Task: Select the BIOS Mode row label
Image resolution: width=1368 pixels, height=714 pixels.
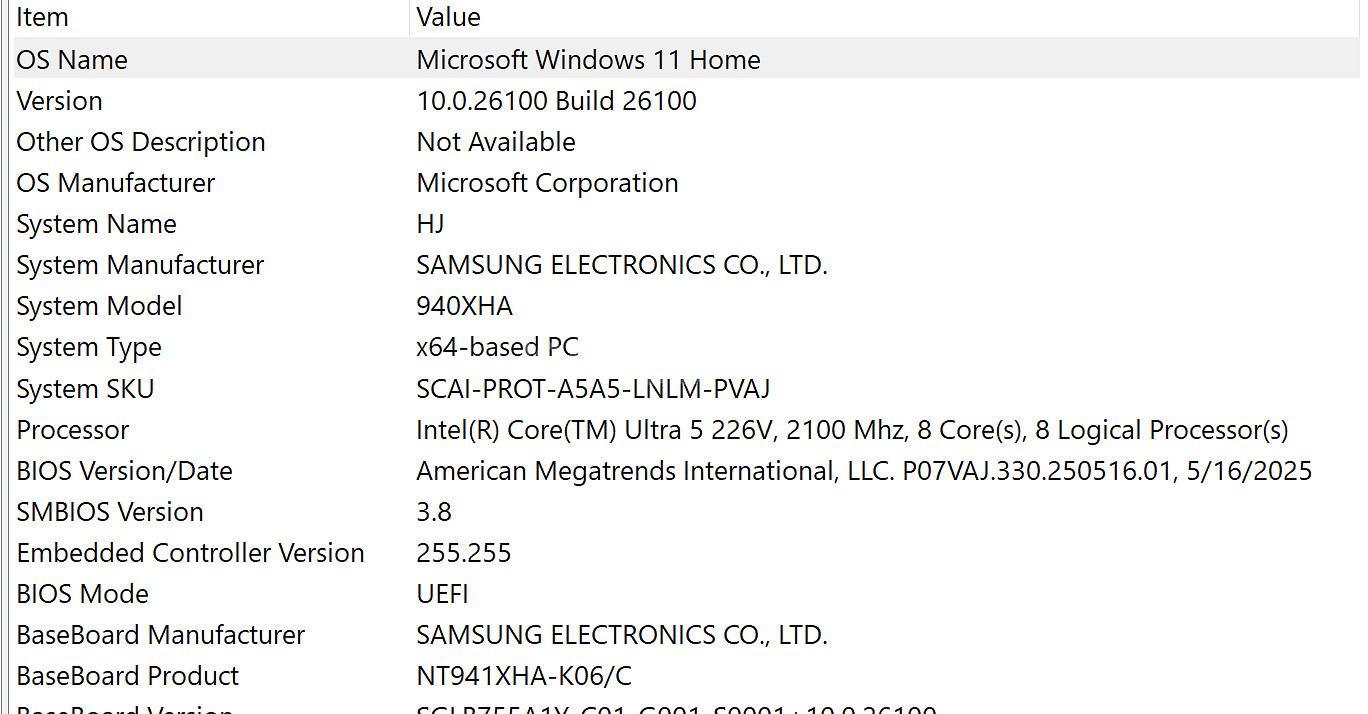Action: (x=83, y=594)
